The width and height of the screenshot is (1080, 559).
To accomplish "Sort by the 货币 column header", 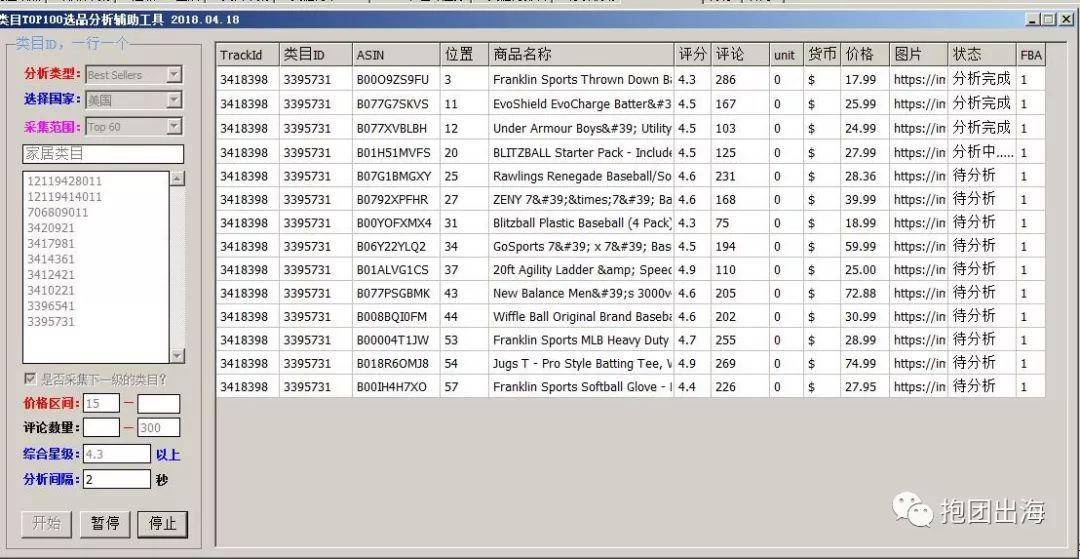I will click(x=822, y=55).
